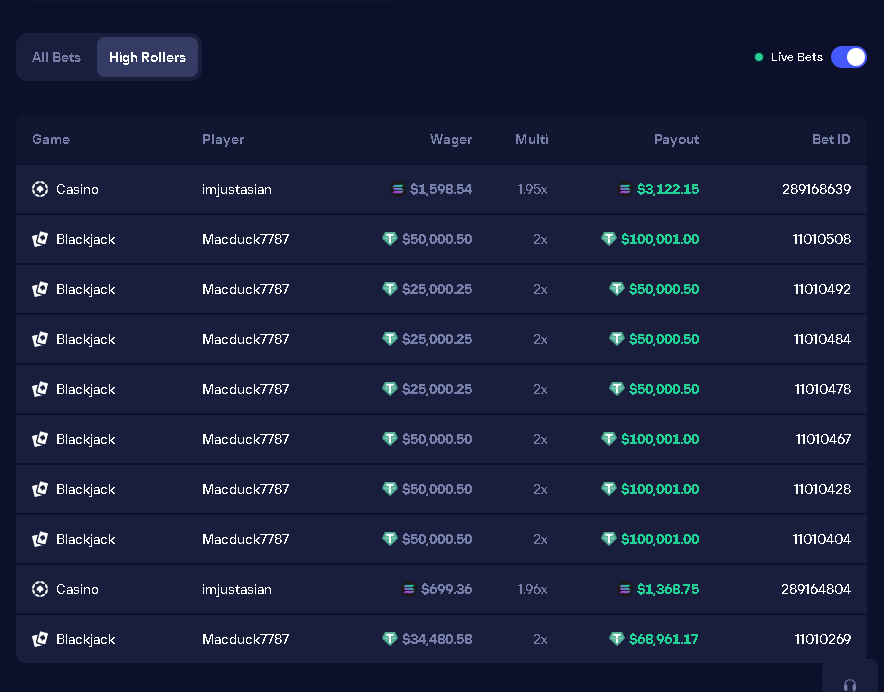Click the Solana coin icon beside wager $699.36
Screen dimensions: 884x692
(x=409, y=589)
